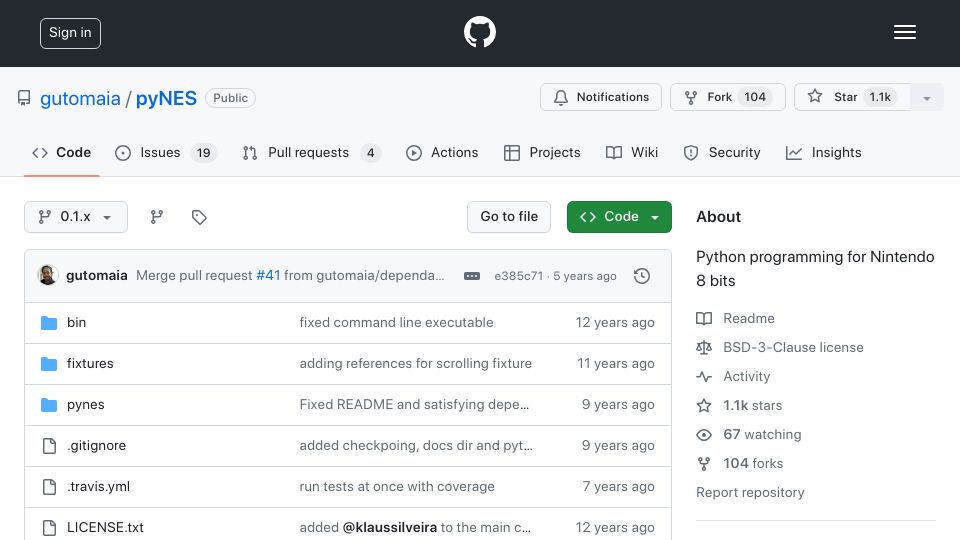Viewport: 960px width, 540px height.
Task: Open the hamburger navigation menu
Action: 904,32
